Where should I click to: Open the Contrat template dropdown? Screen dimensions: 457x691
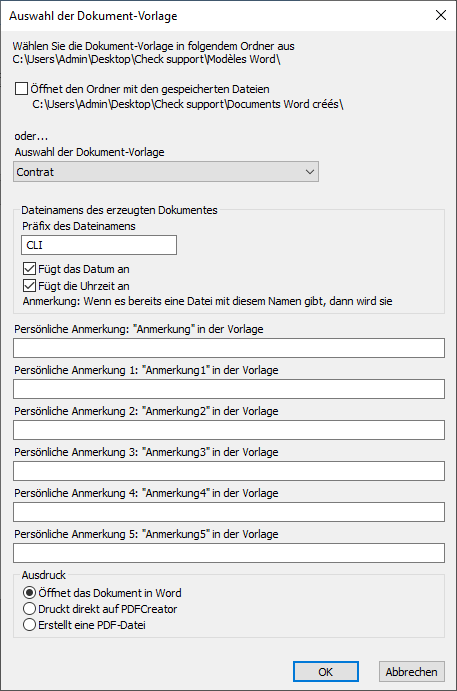pos(166,172)
